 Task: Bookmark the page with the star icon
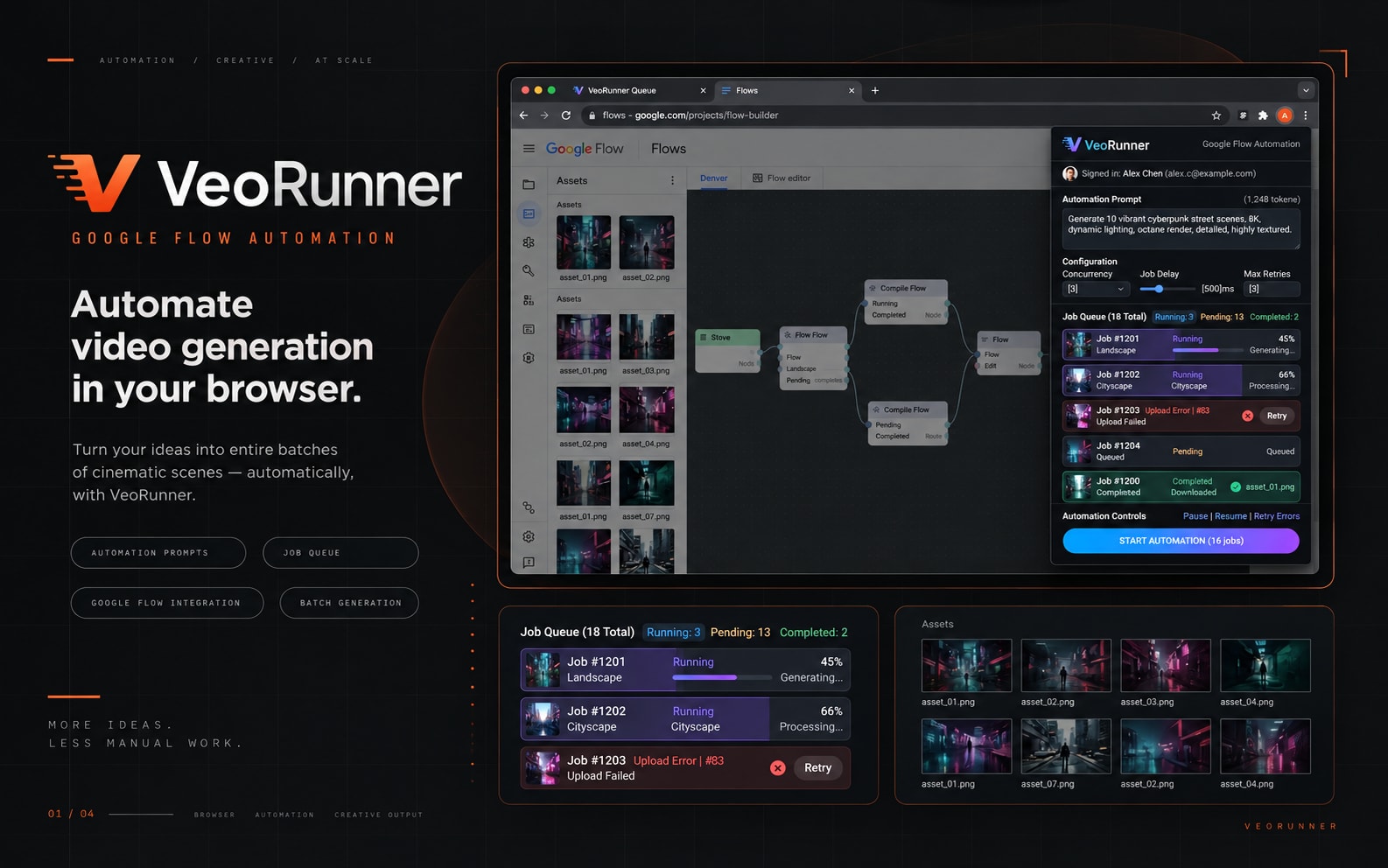(1216, 115)
